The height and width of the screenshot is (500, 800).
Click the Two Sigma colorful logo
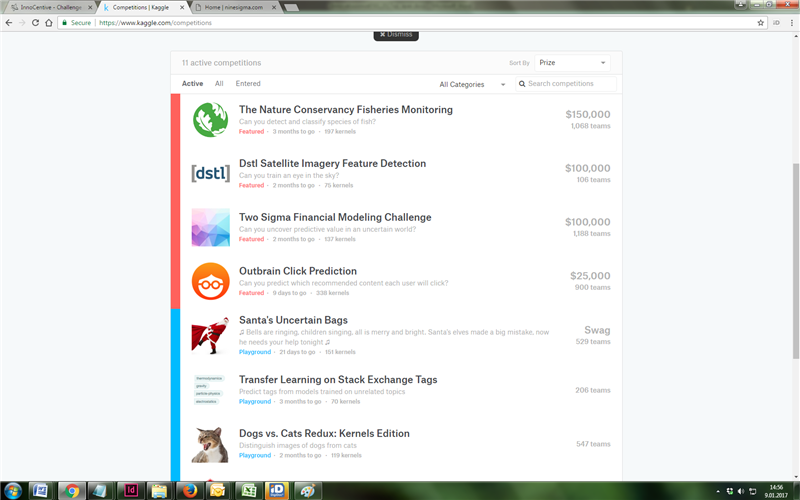210,228
